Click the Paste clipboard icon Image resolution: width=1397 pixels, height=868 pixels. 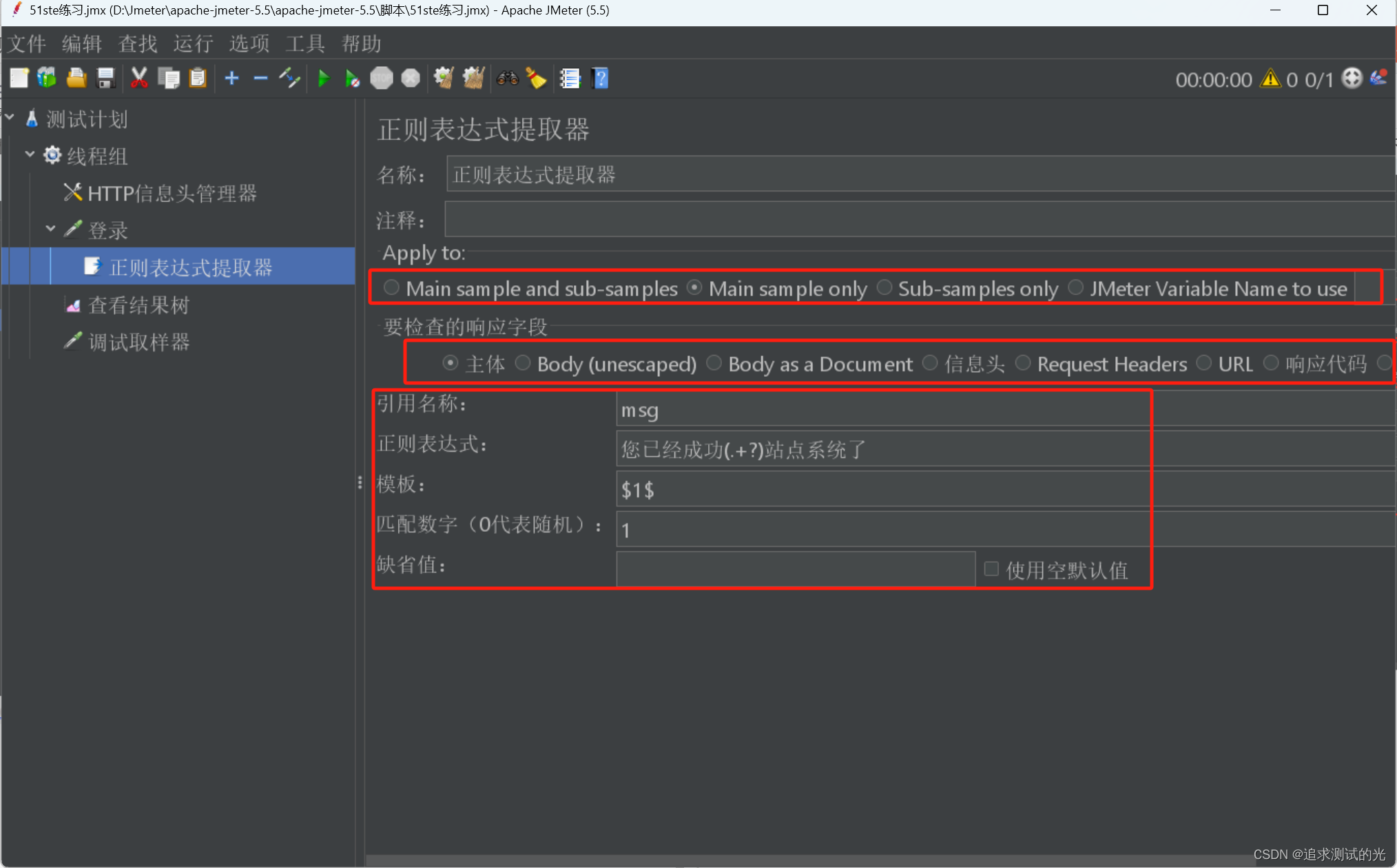(198, 79)
